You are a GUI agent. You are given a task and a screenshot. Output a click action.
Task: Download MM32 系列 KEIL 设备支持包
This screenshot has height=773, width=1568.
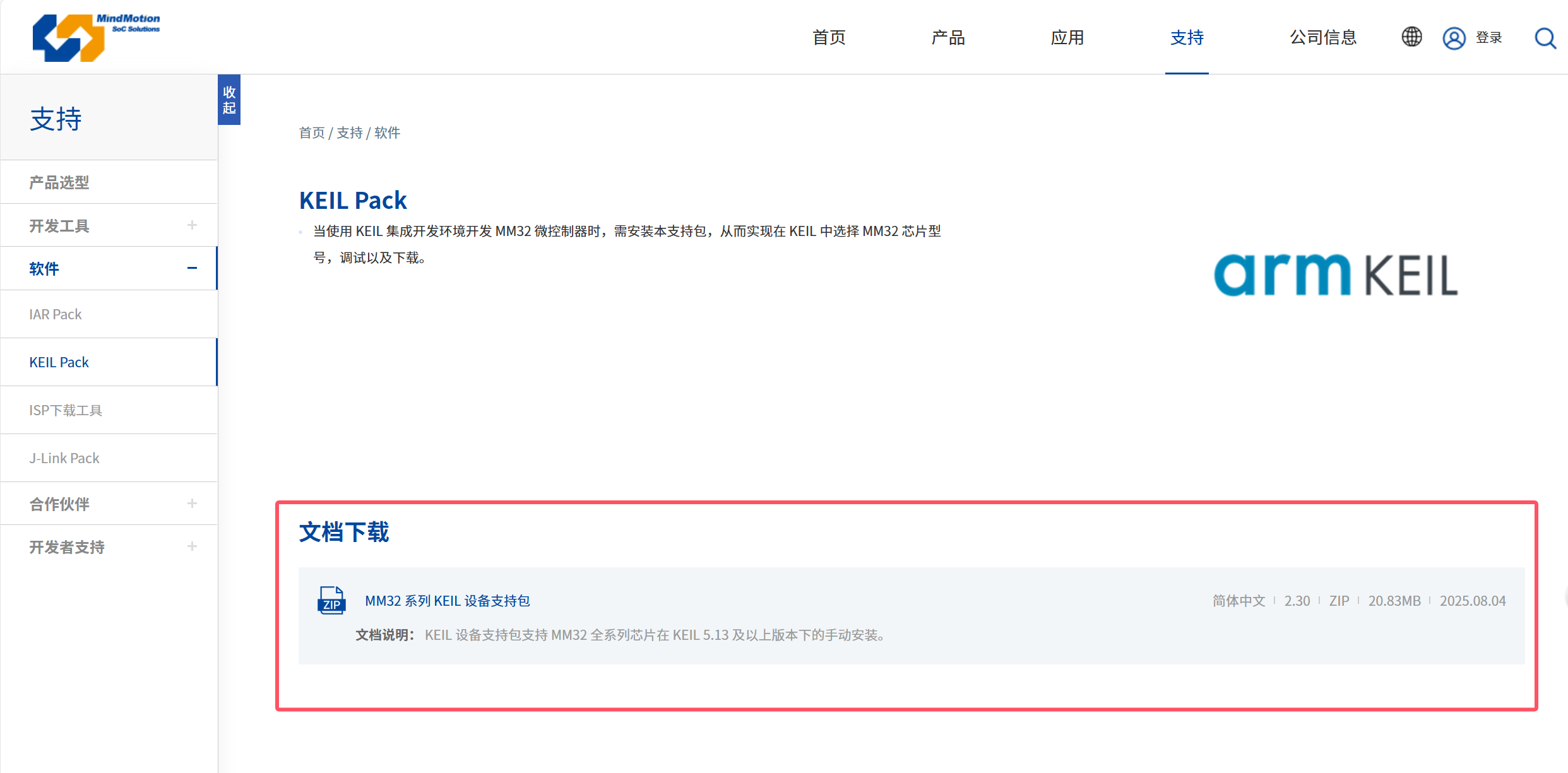[x=447, y=601]
